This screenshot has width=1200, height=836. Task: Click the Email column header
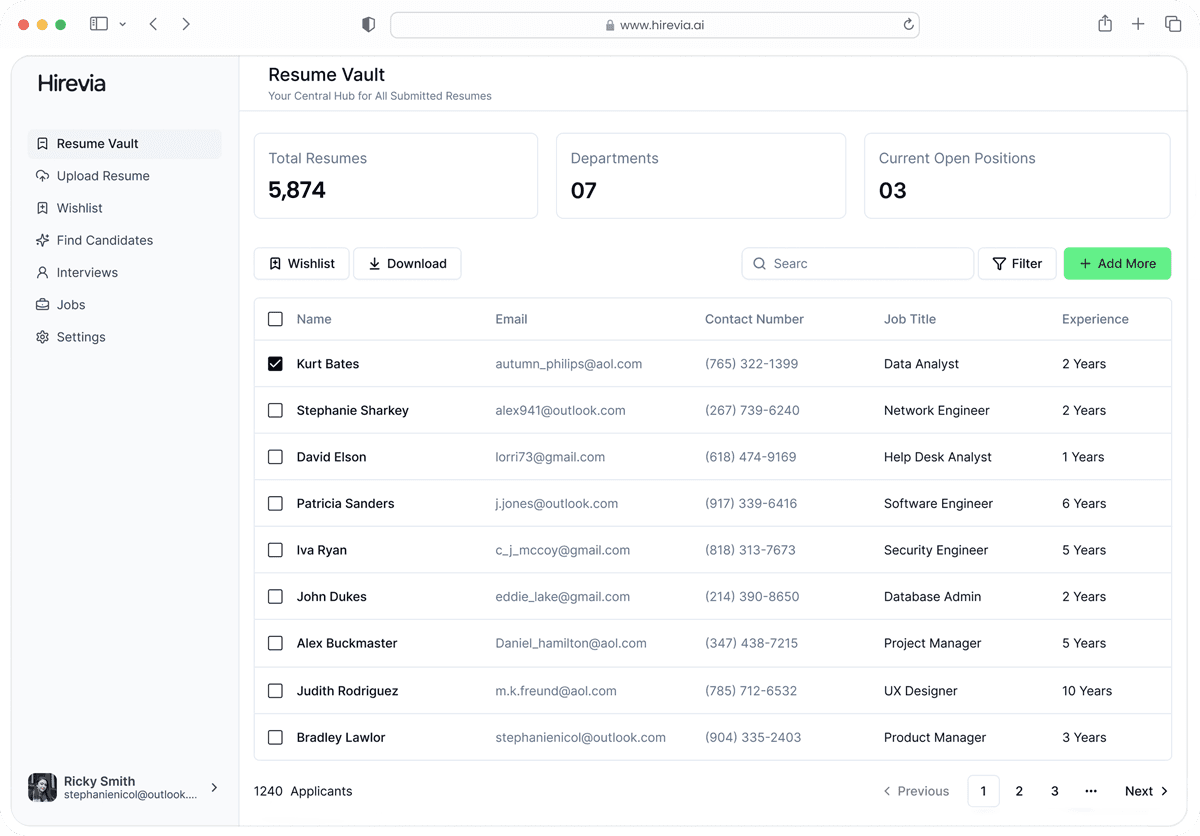pyautogui.click(x=511, y=319)
